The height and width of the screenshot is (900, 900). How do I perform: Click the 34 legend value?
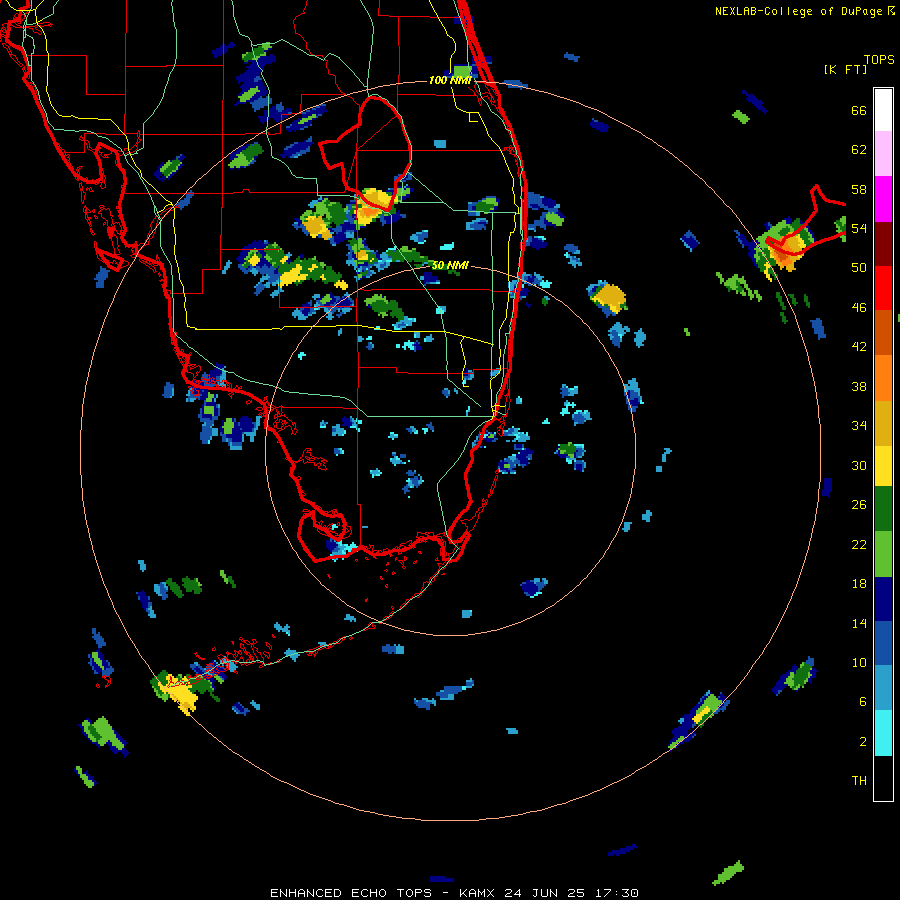click(859, 426)
